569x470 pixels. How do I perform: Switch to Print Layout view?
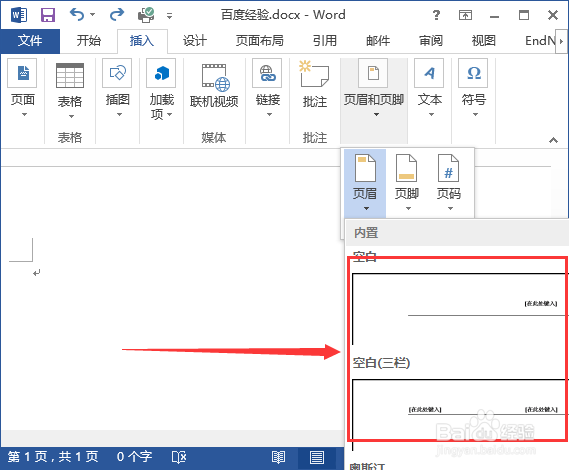(317, 457)
